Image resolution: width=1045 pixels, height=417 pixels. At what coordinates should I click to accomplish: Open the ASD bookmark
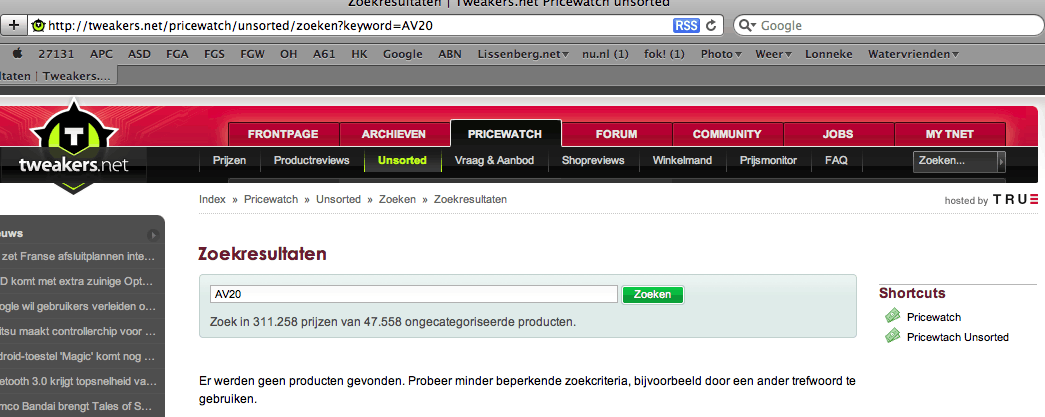[139, 54]
